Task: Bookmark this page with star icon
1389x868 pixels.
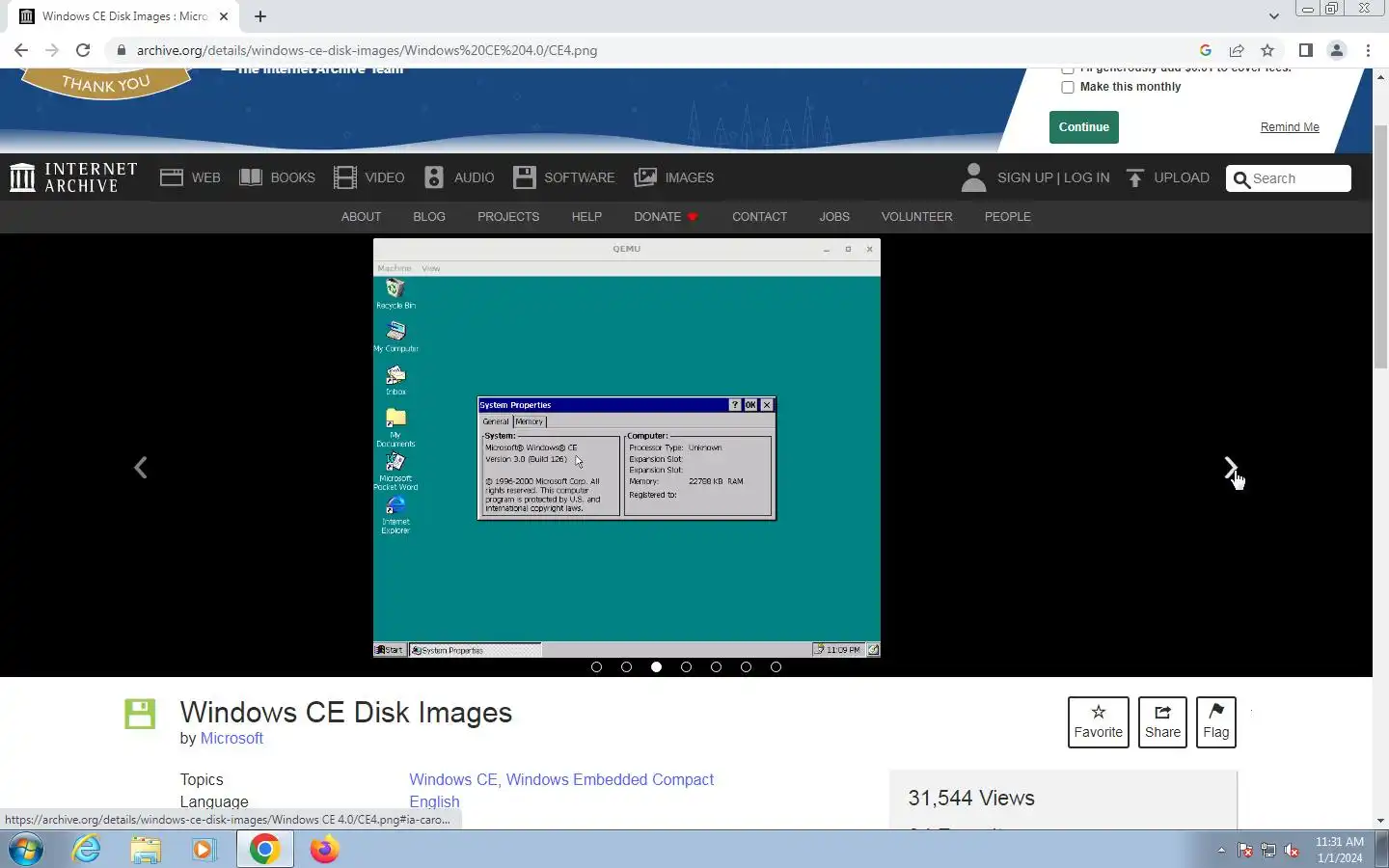Action: [x=1267, y=50]
